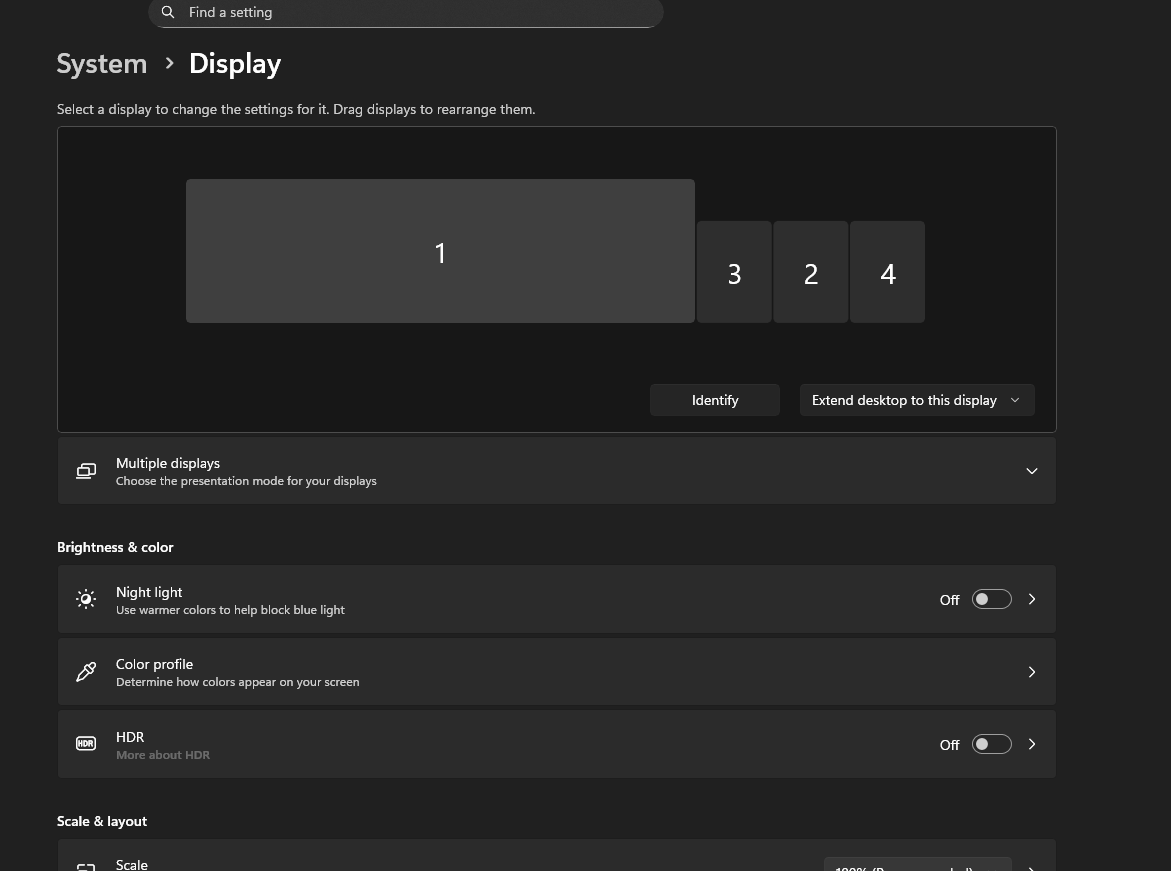This screenshot has width=1171, height=871.
Task: Click the search magnifier icon
Action: [168, 12]
